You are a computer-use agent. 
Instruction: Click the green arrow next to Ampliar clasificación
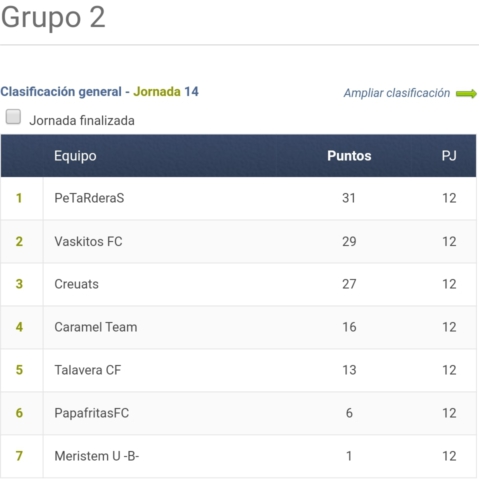466,94
